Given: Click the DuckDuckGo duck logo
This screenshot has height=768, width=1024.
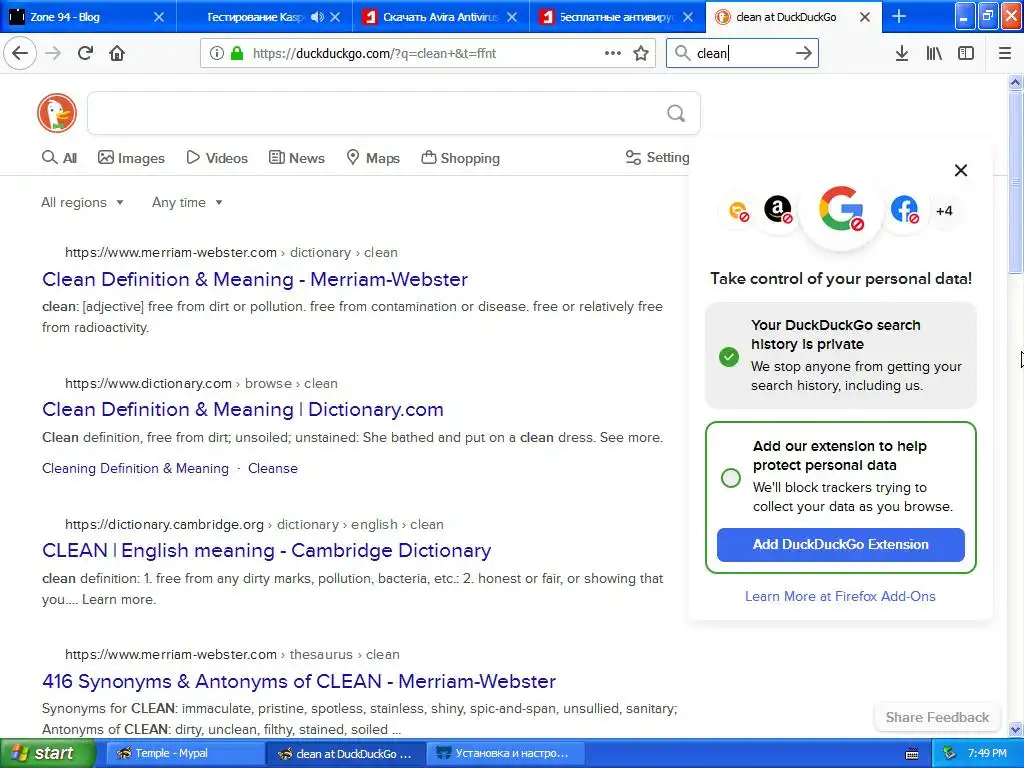Looking at the screenshot, I should 57,112.
